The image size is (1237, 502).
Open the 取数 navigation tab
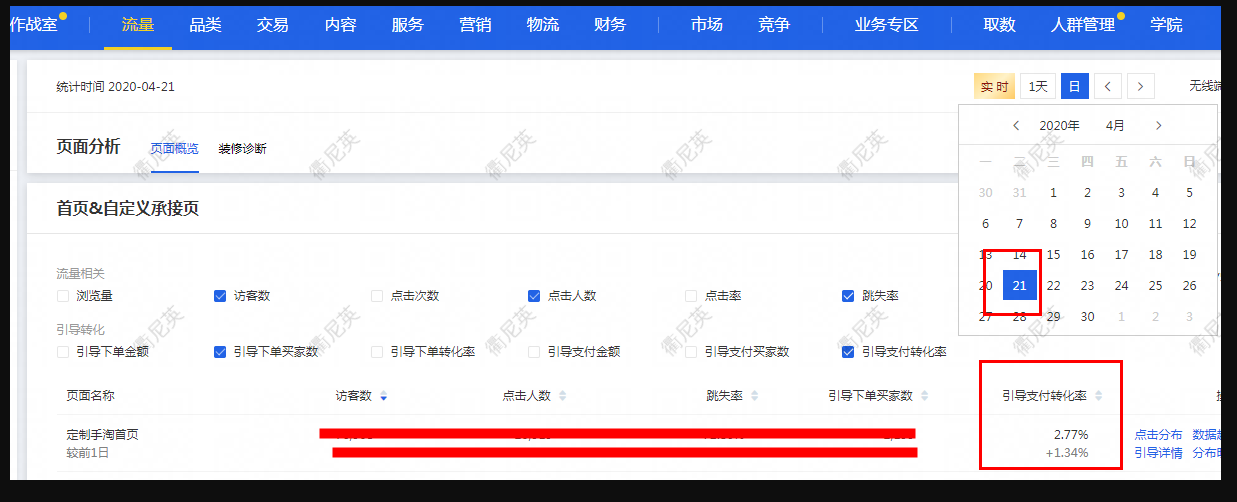[x=999, y=26]
